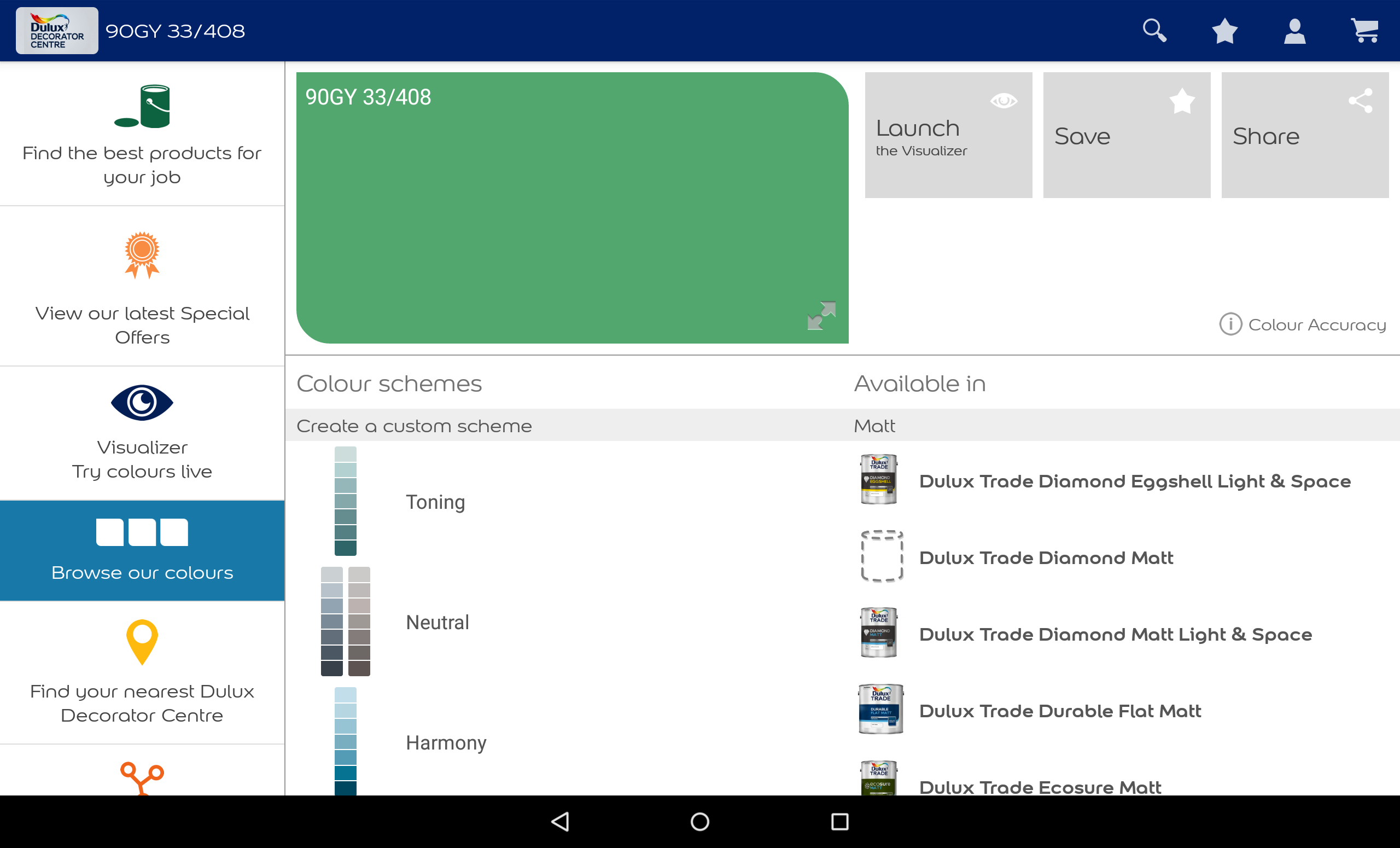This screenshot has width=1400, height=848.
Task: Expand the green swatch to fullscreen
Action: pyautogui.click(x=821, y=316)
